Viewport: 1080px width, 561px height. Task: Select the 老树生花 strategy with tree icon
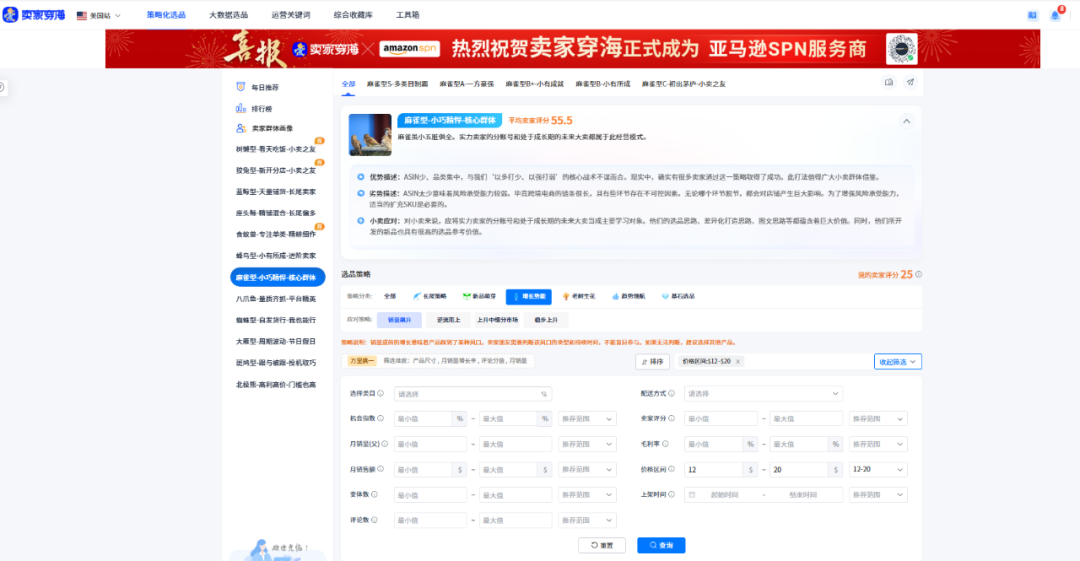click(579, 296)
